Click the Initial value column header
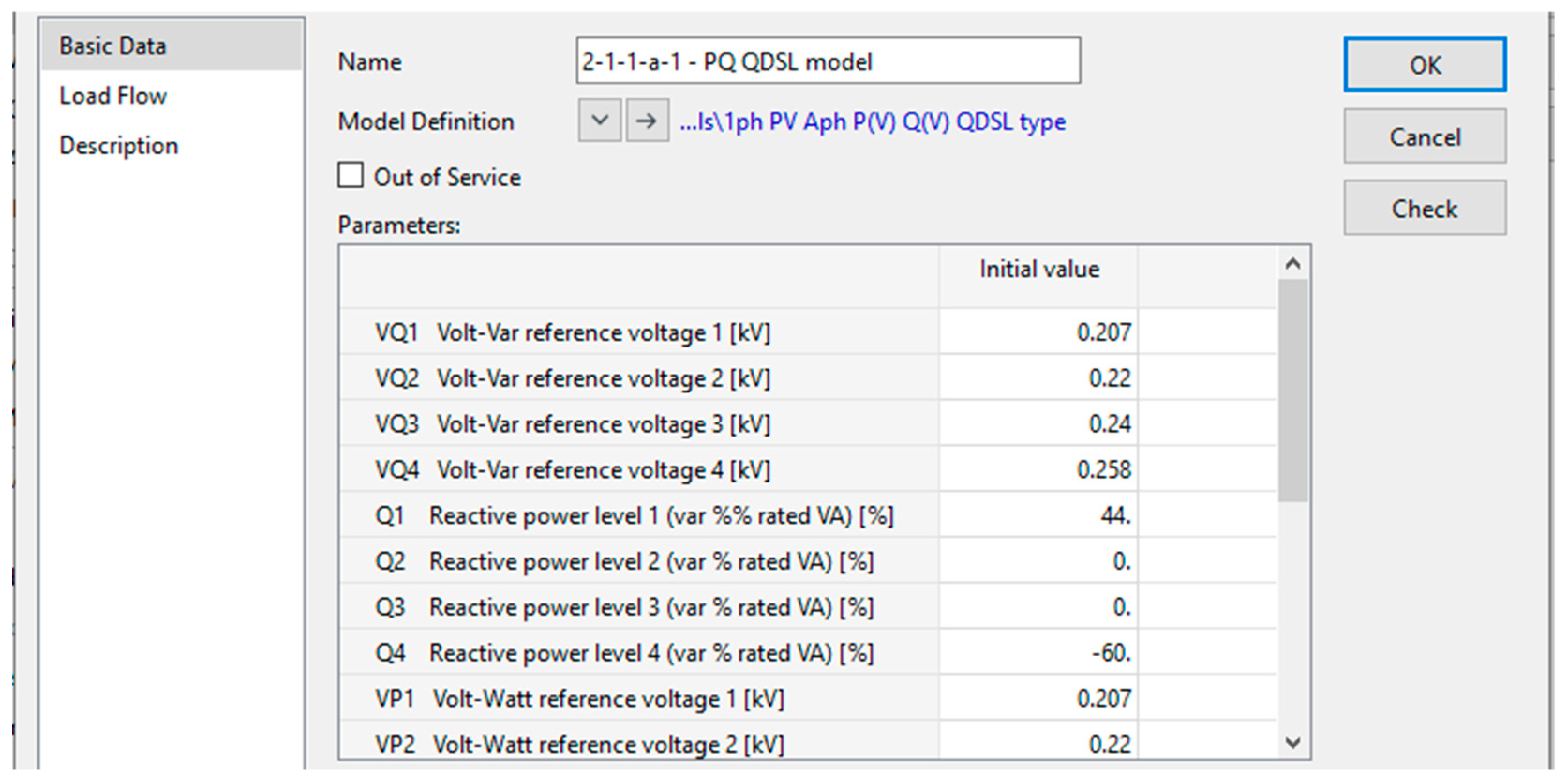 click(x=1038, y=269)
